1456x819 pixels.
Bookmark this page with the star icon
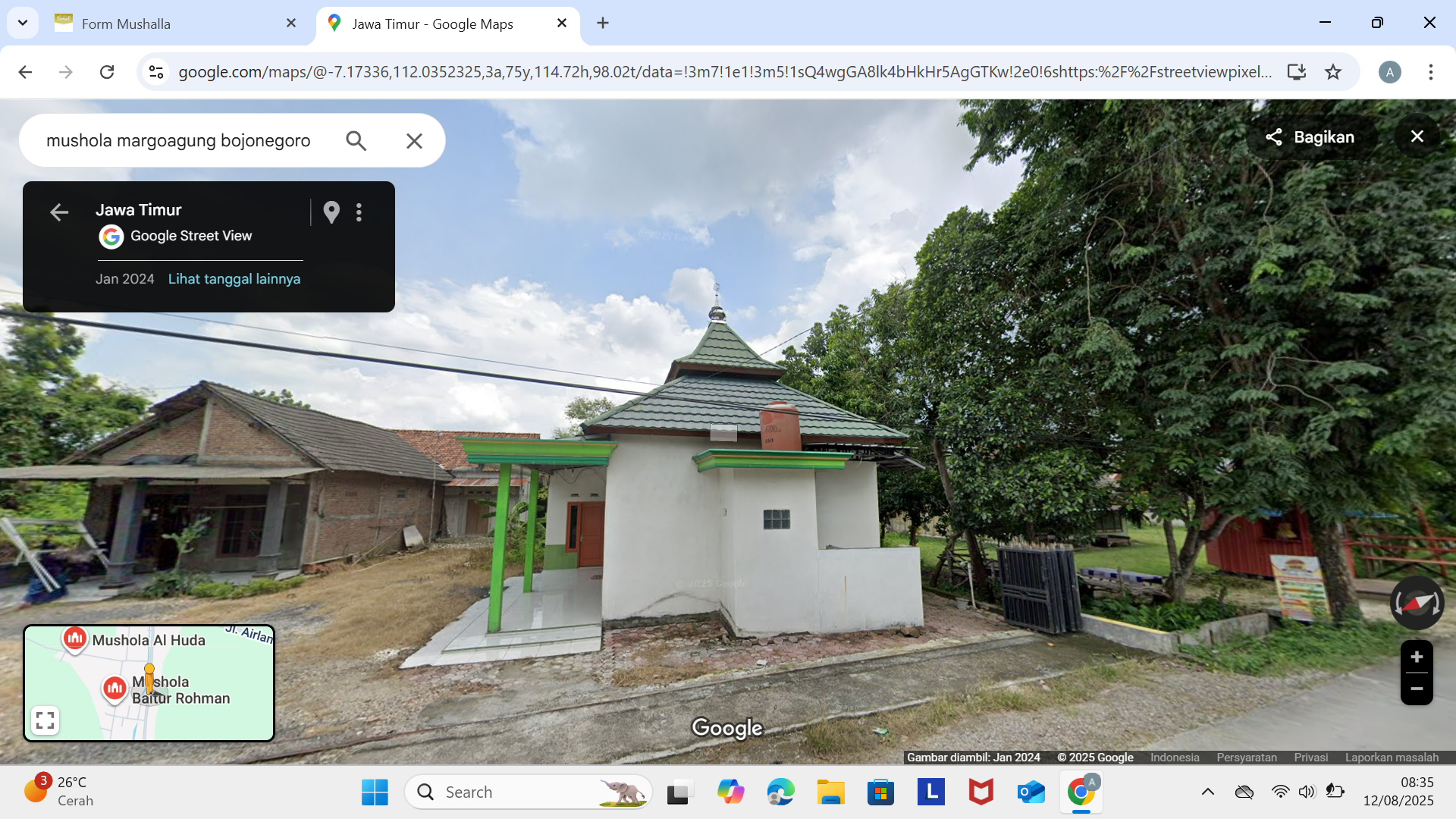point(1333,72)
